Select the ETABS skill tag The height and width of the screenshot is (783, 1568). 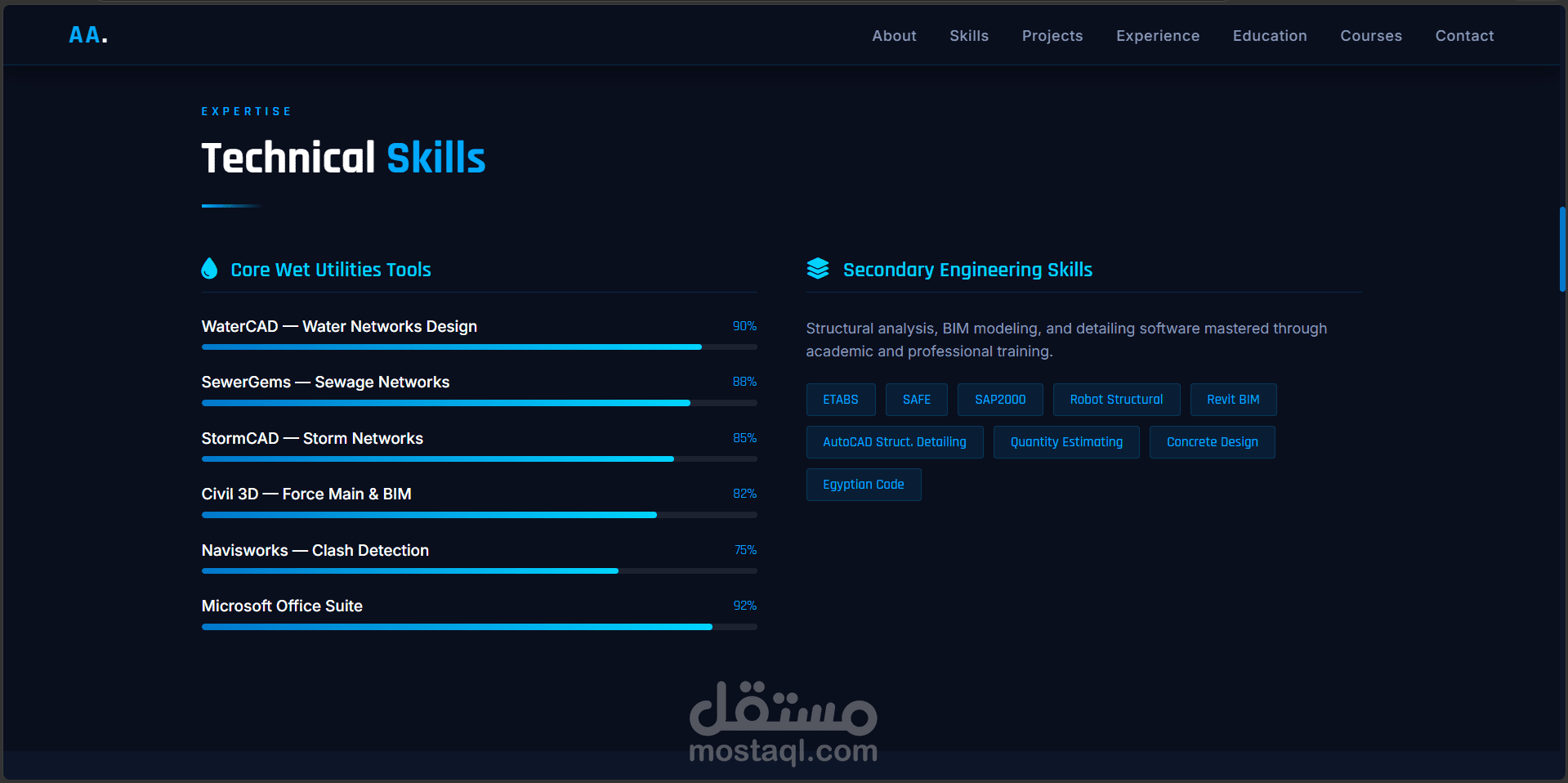click(841, 400)
